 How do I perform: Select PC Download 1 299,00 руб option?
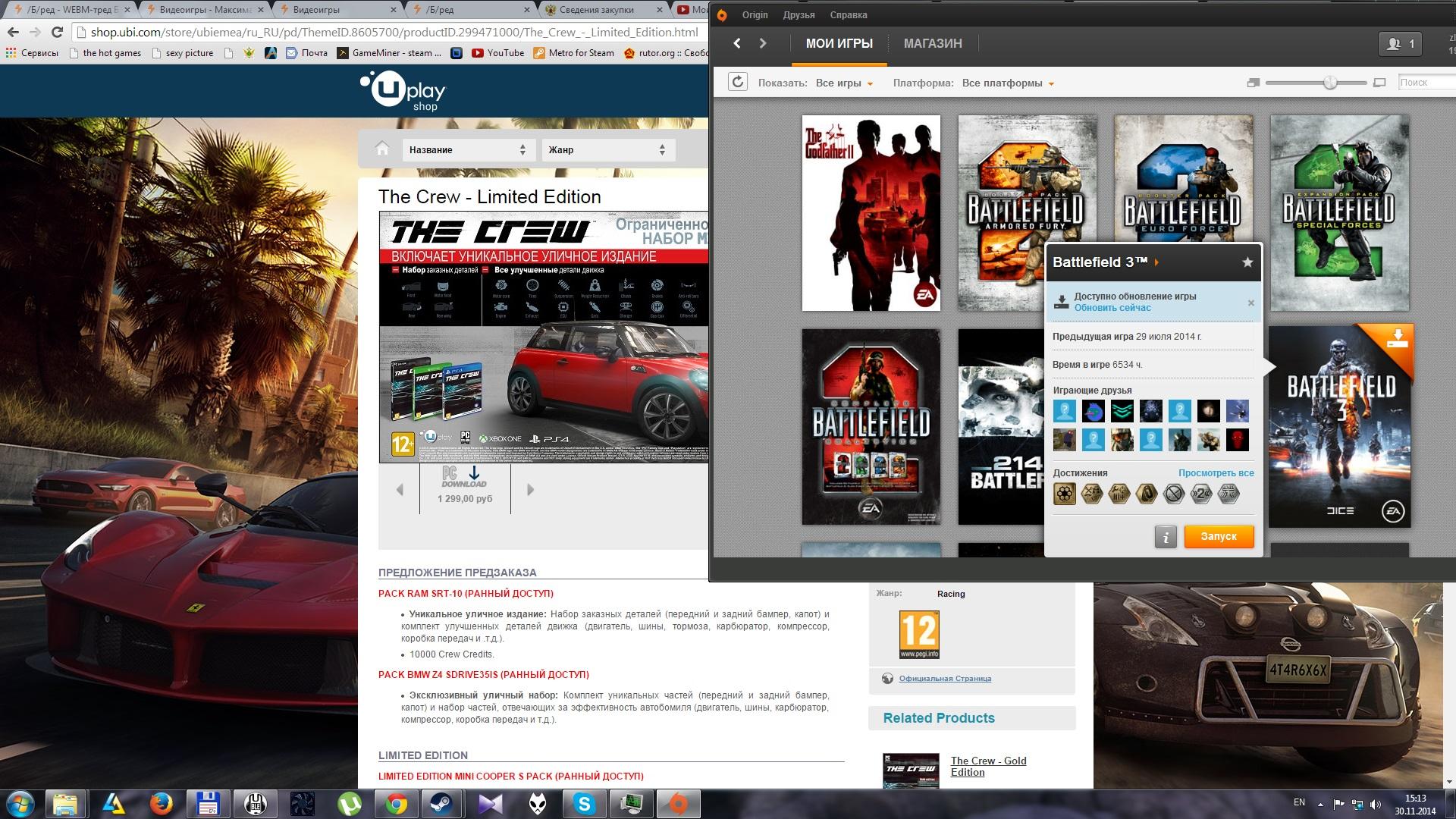465,487
